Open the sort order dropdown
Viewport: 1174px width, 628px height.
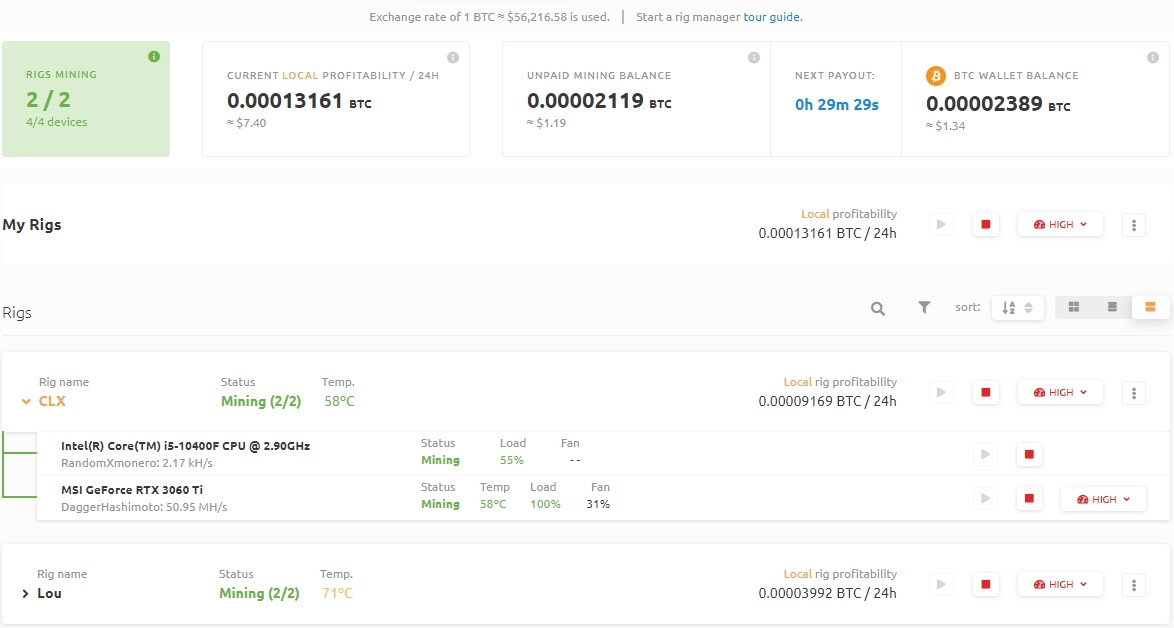1018,308
